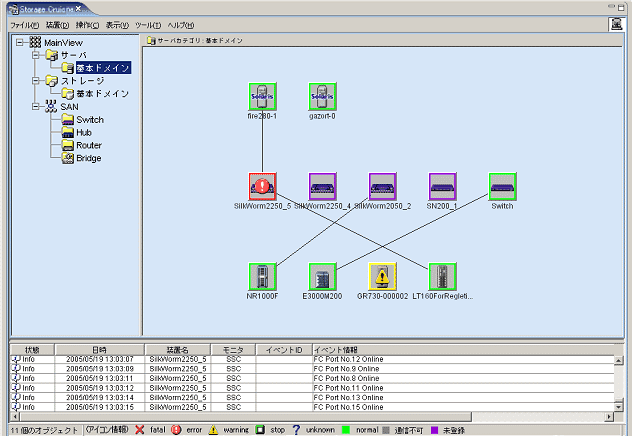Open the ファイル(F) menu
This screenshot has width=632, height=436.
pyautogui.click(x=25, y=25)
